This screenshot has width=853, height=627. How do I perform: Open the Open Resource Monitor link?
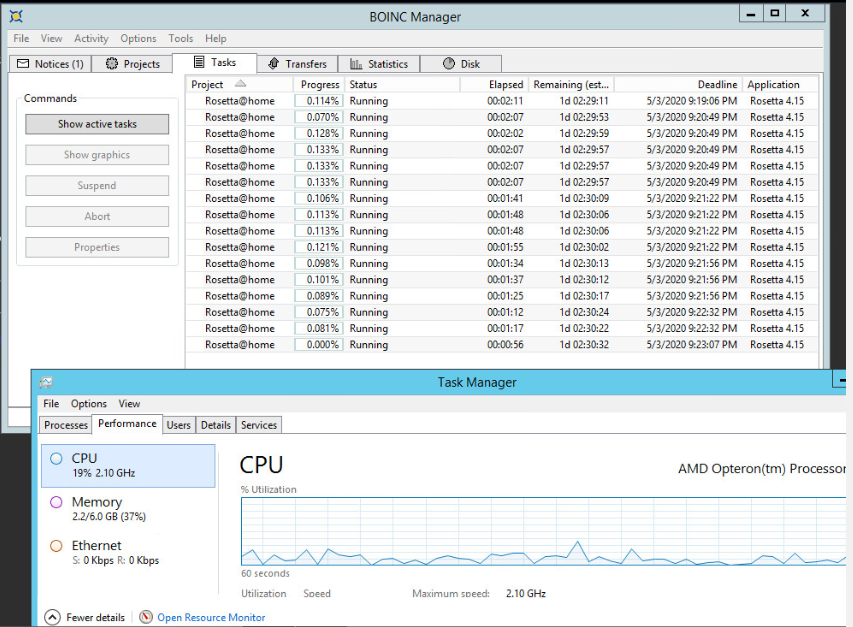pos(211,617)
